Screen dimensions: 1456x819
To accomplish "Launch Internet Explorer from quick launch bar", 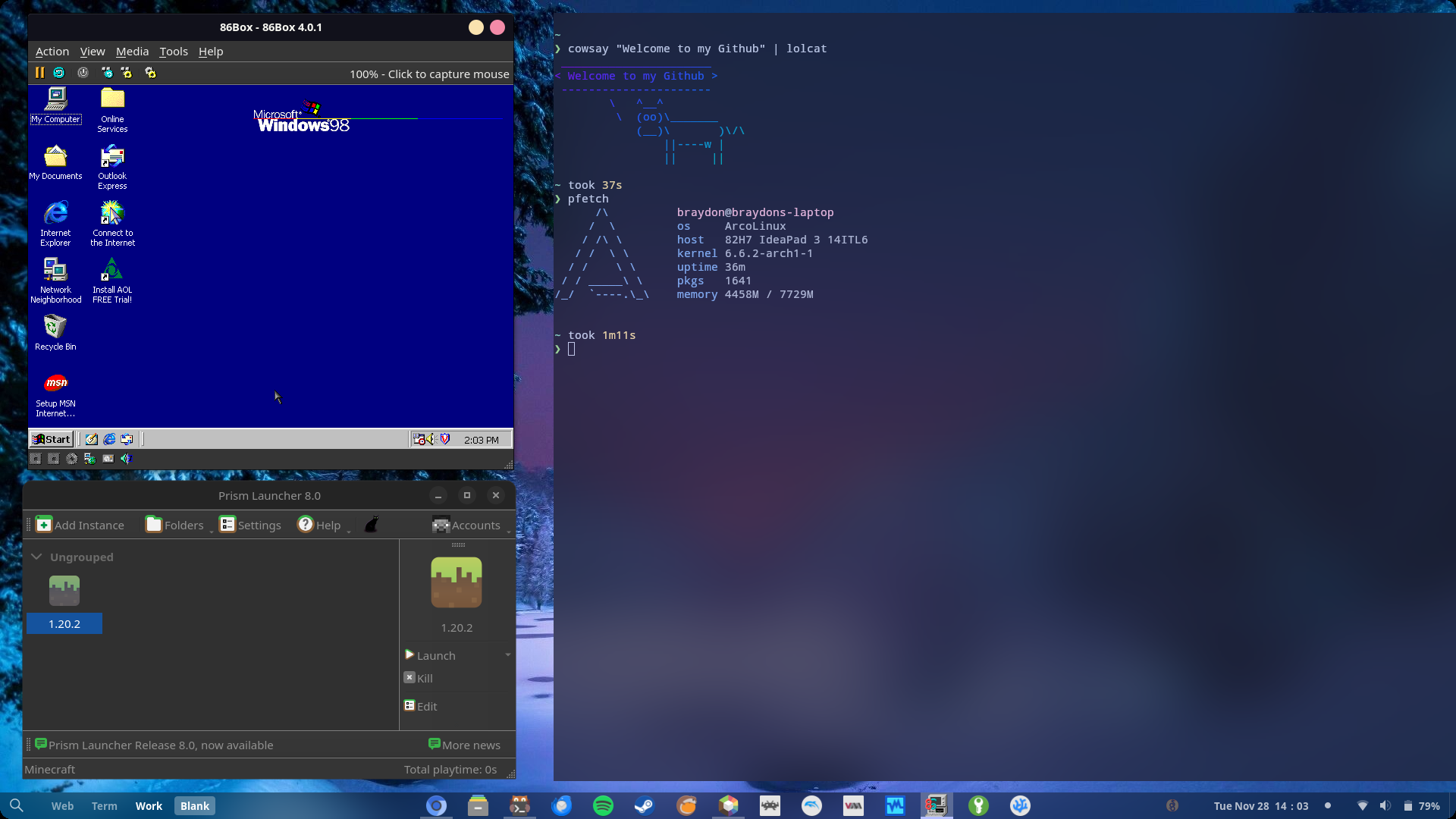I will (x=109, y=439).
